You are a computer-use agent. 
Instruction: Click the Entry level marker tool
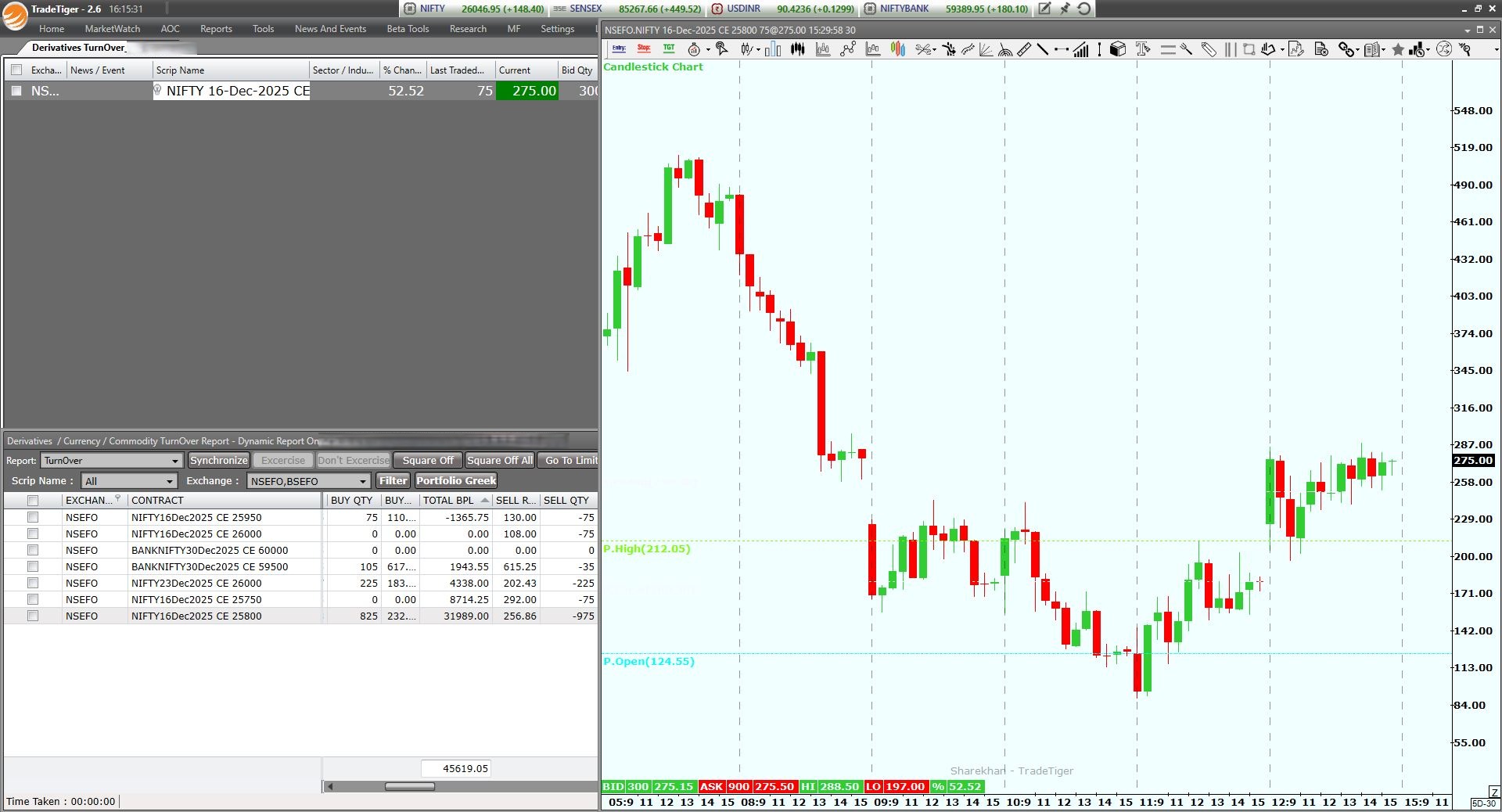pos(619,49)
